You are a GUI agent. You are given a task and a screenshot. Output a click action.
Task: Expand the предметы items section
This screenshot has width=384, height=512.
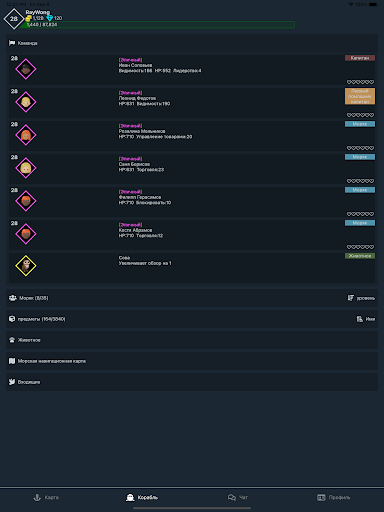192,319
